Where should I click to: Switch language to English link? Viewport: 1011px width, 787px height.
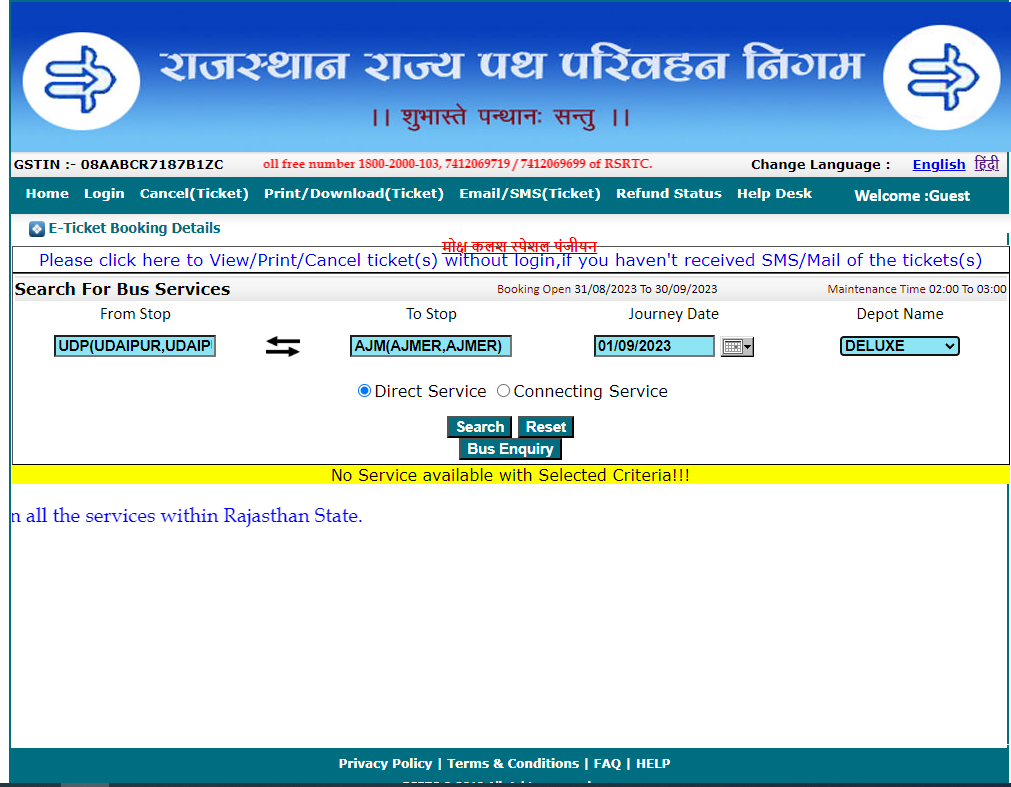tap(938, 165)
